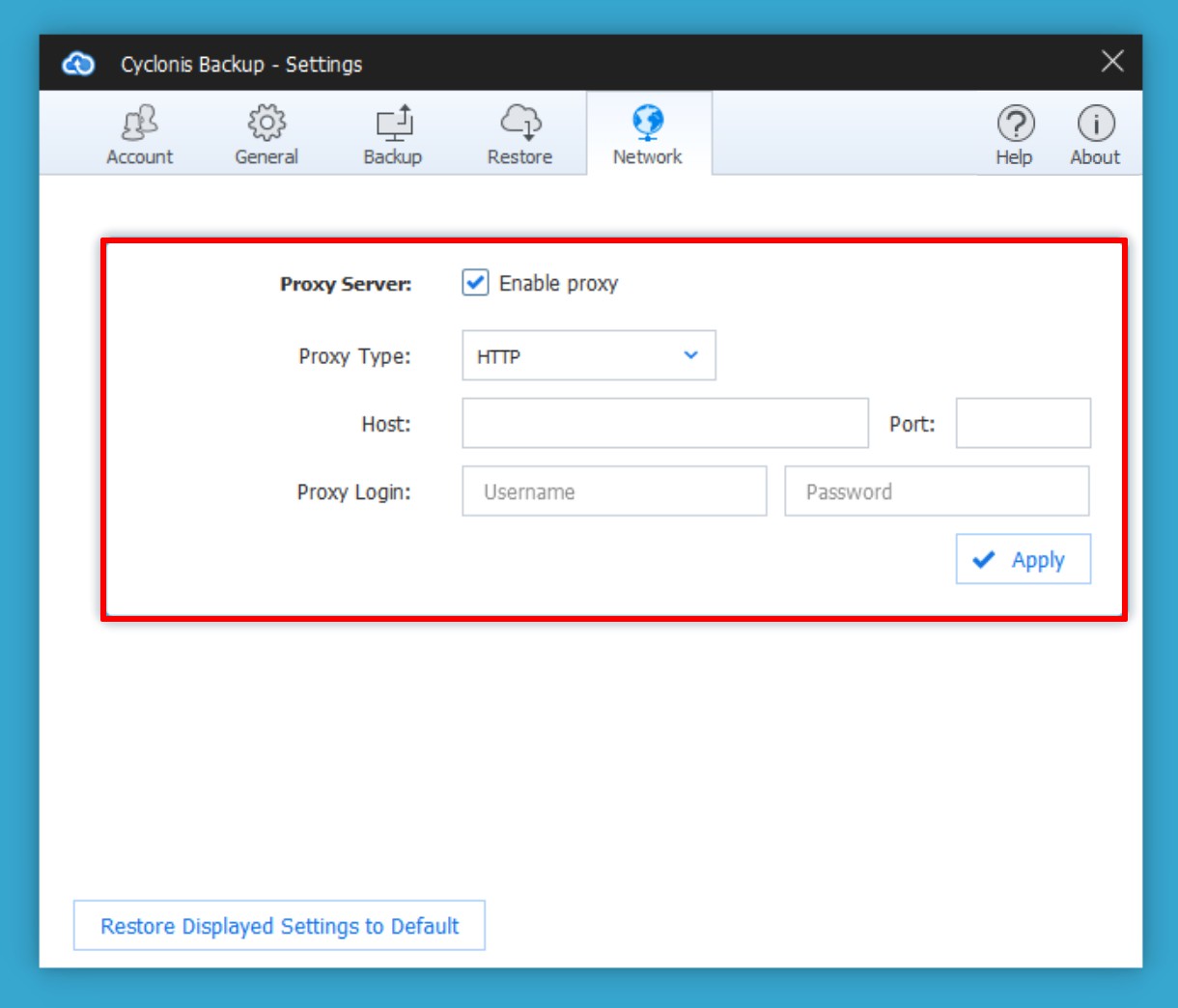Focus the Host input field
1178x1008 pixels.
tap(664, 424)
